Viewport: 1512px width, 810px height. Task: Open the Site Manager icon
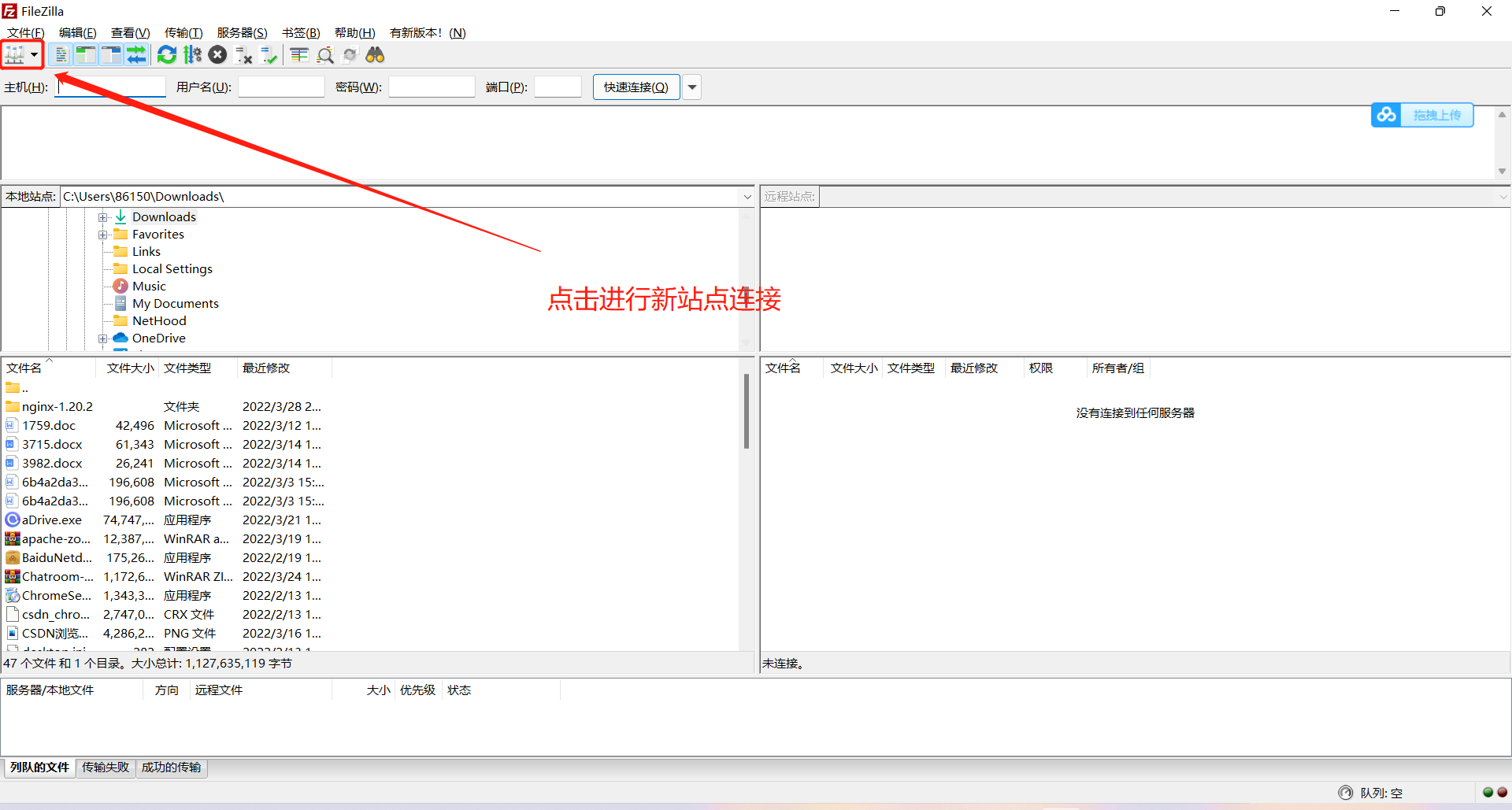point(15,55)
